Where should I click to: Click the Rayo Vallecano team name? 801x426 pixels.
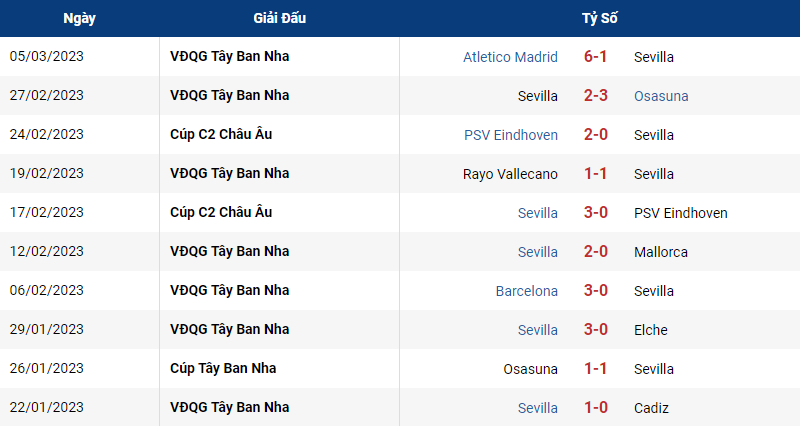(510, 174)
